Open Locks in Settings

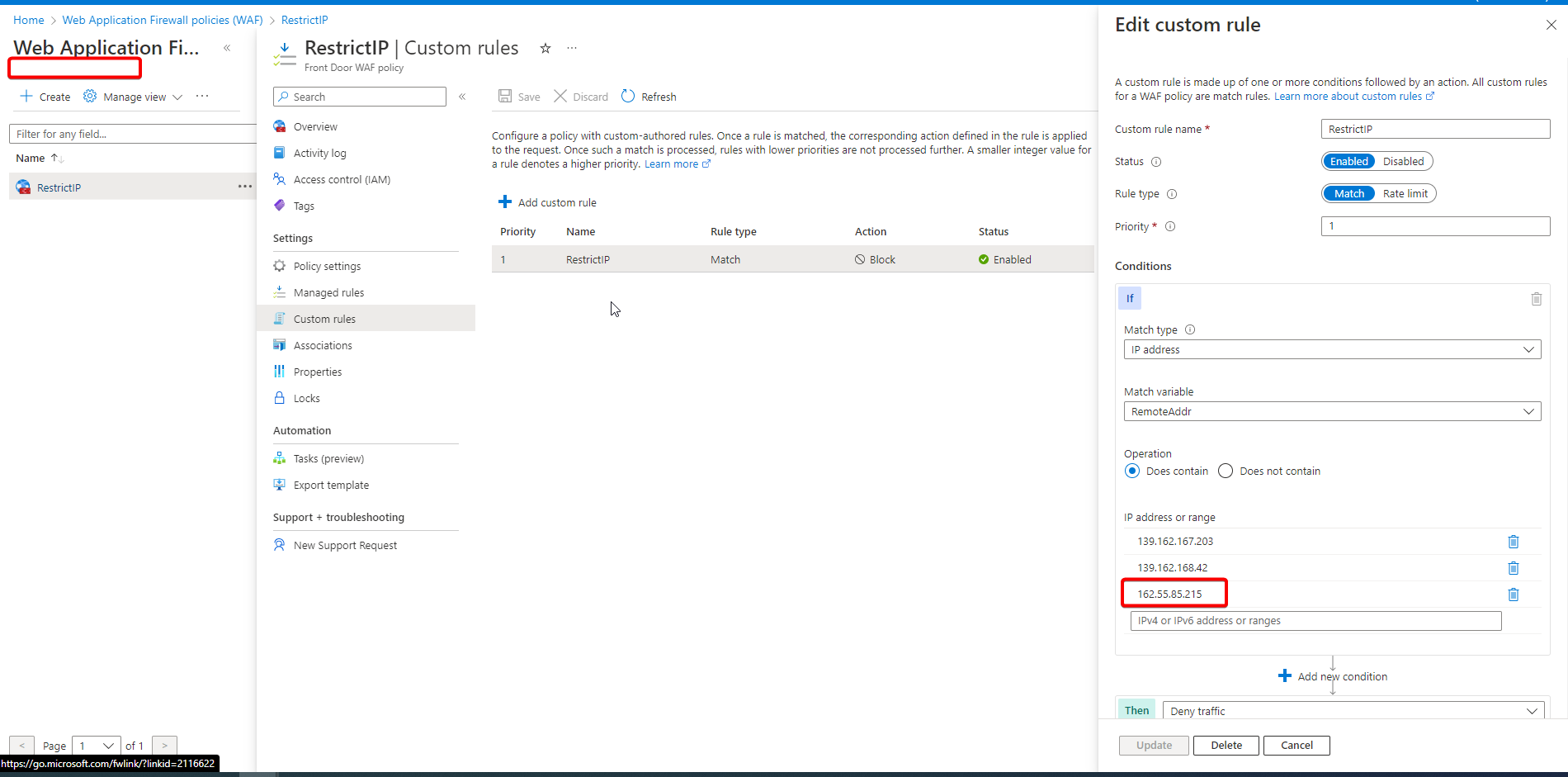pyautogui.click(x=306, y=398)
